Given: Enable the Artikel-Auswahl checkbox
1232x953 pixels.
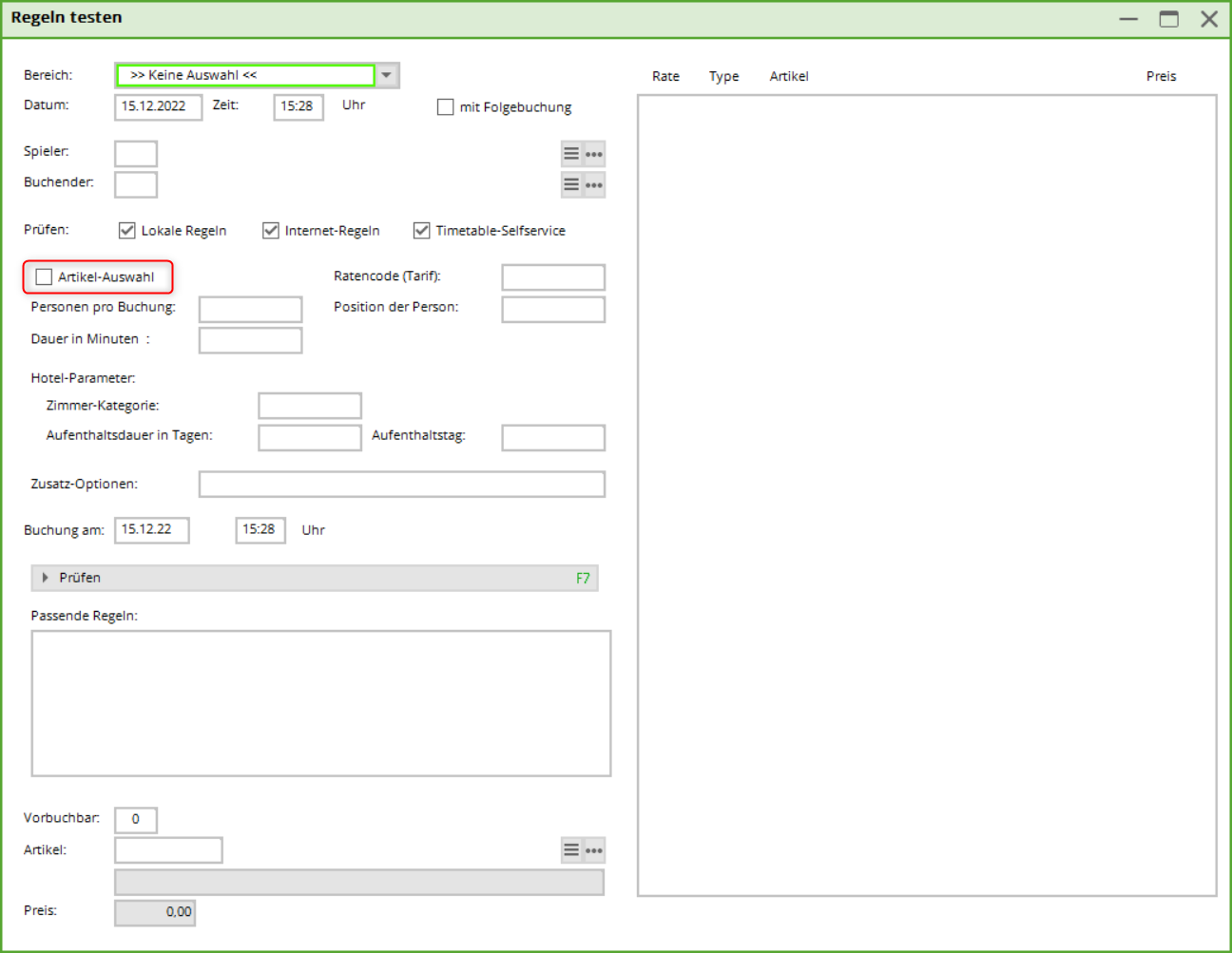Looking at the screenshot, I should (x=44, y=276).
